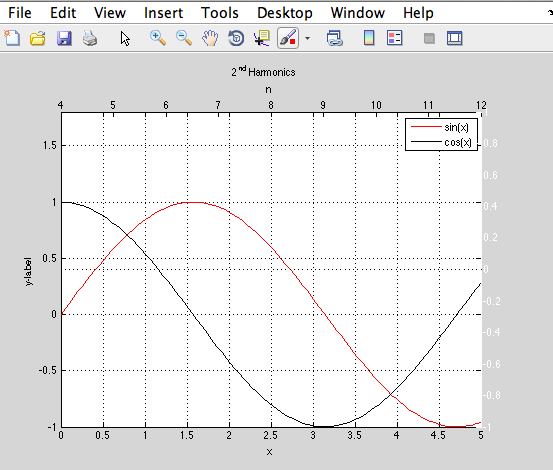Select the Pan hand tool
This screenshot has width=553, height=470.
[x=210, y=38]
